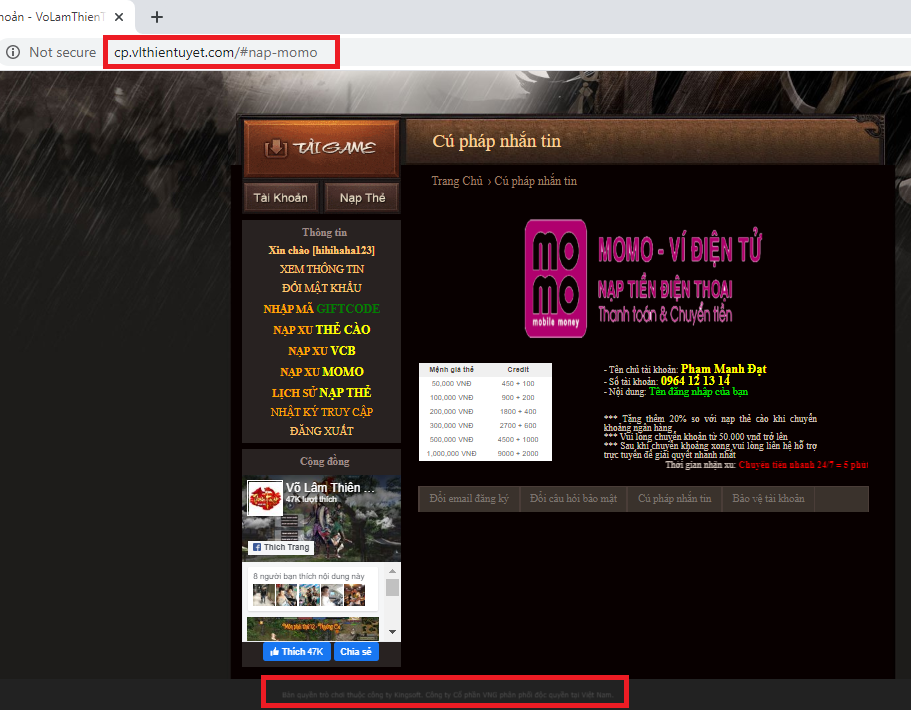The height and width of the screenshot is (710, 911).
Task: Open the Nạp Thẻ section
Action: 362,198
